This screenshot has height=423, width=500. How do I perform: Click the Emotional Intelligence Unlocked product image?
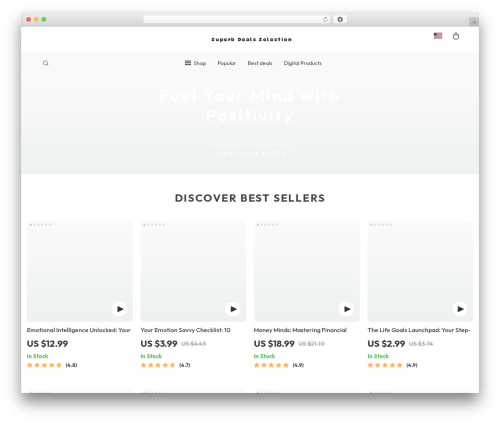point(80,271)
